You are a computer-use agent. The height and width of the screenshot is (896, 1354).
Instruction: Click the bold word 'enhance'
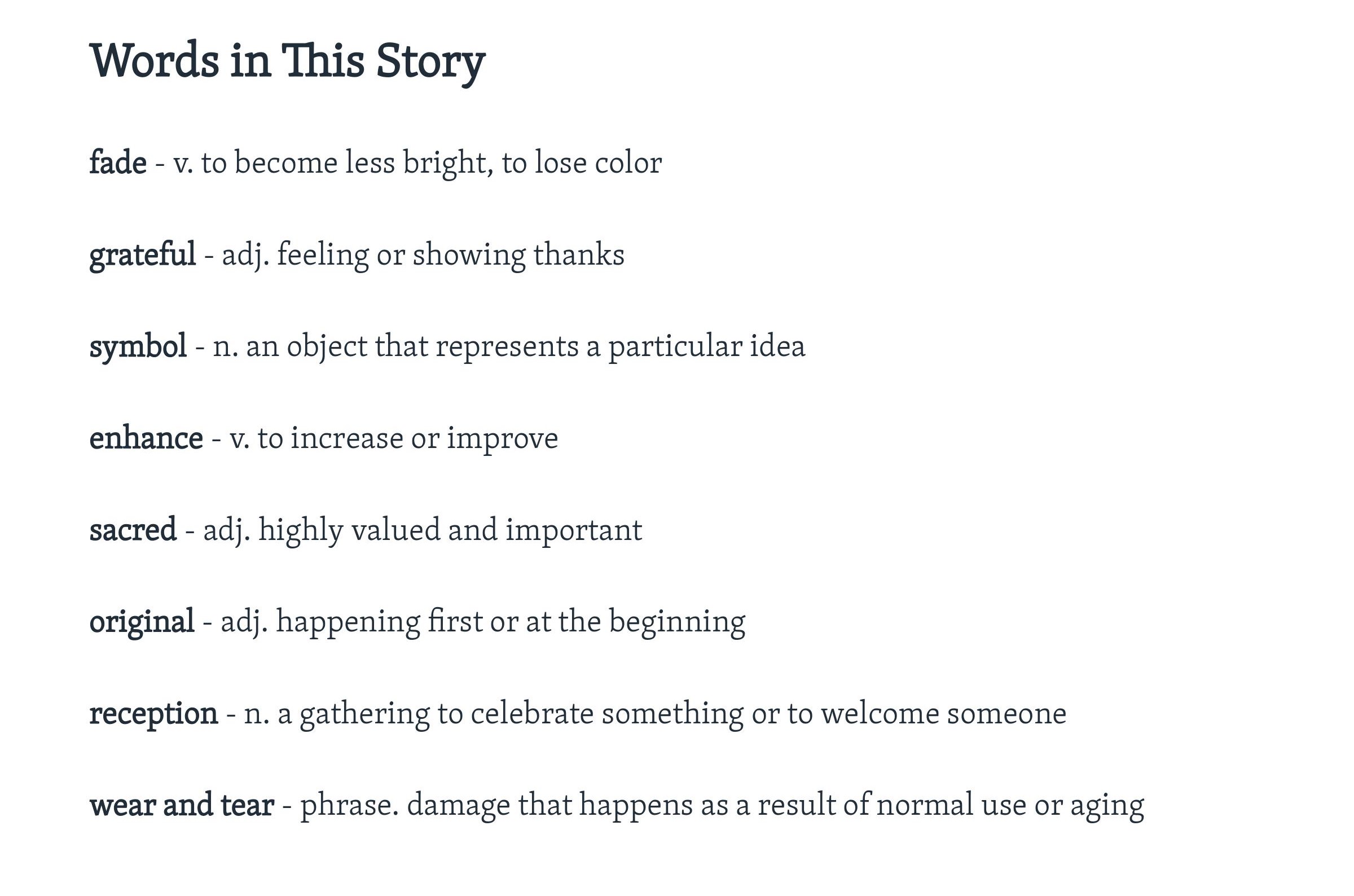tap(146, 438)
